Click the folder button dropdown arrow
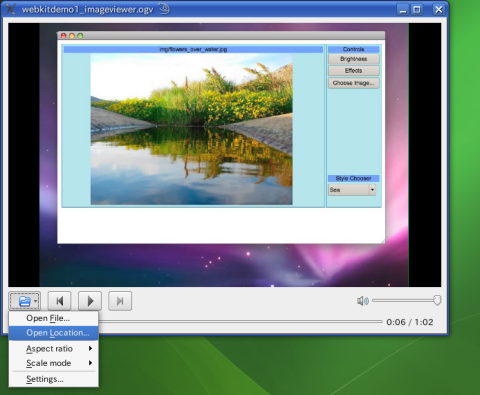The height and width of the screenshot is (395, 480). click(x=35, y=301)
